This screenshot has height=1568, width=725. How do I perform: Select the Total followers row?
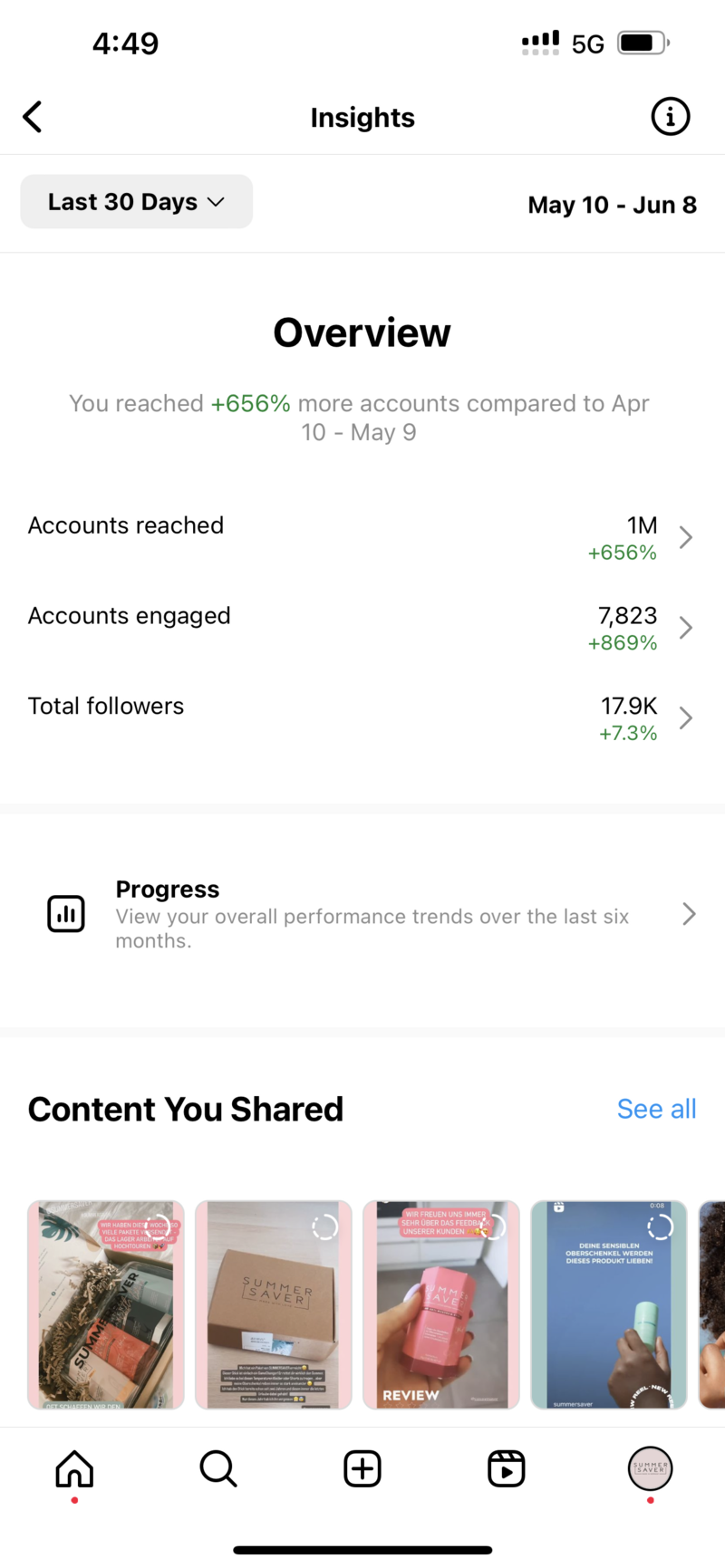tap(362, 719)
